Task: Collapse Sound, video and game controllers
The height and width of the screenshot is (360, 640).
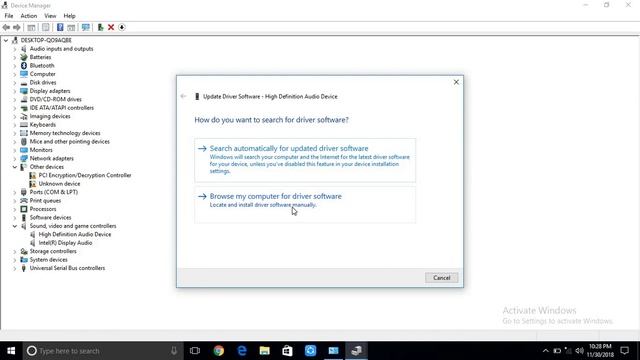Action: tap(15, 226)
